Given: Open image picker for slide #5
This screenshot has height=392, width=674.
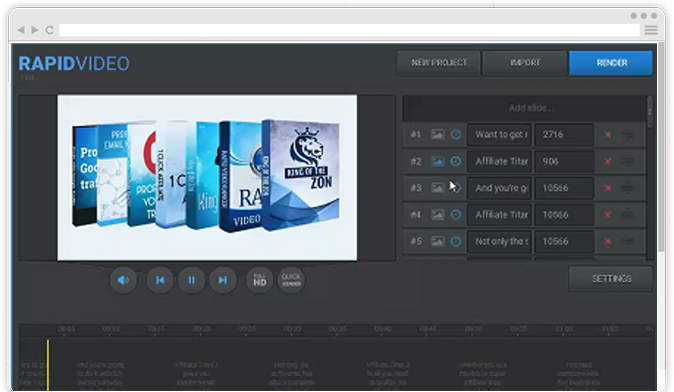Looking at the screenshot, I should click(x=438, y=241).
